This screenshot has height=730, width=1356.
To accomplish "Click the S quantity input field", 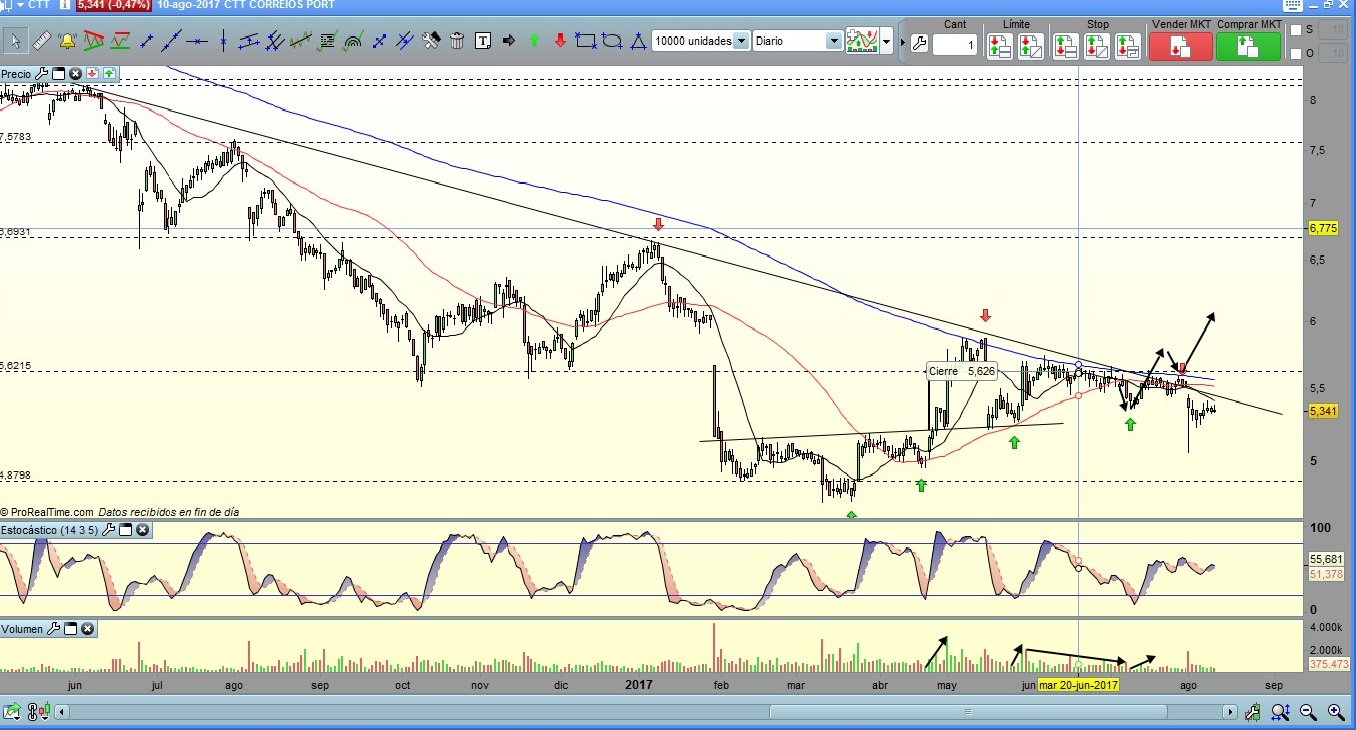I will tap(1332, 30).
